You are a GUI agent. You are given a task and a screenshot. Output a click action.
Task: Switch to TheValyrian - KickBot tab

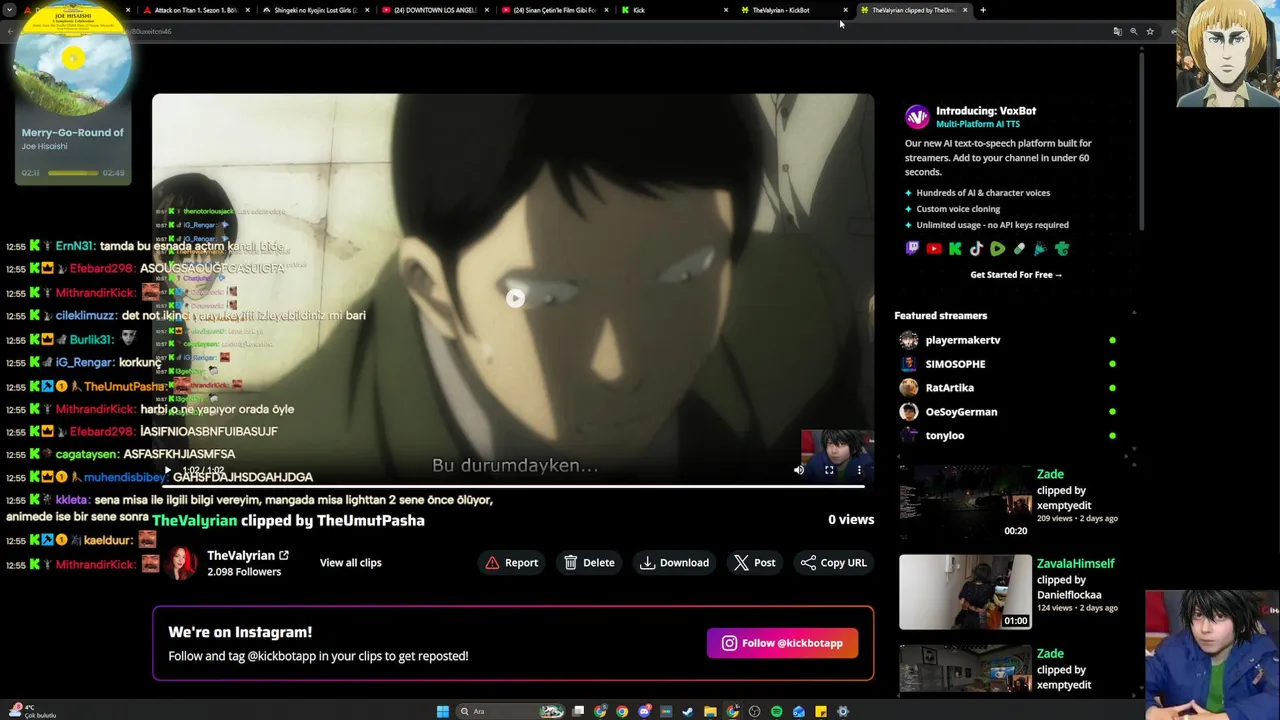795,10
